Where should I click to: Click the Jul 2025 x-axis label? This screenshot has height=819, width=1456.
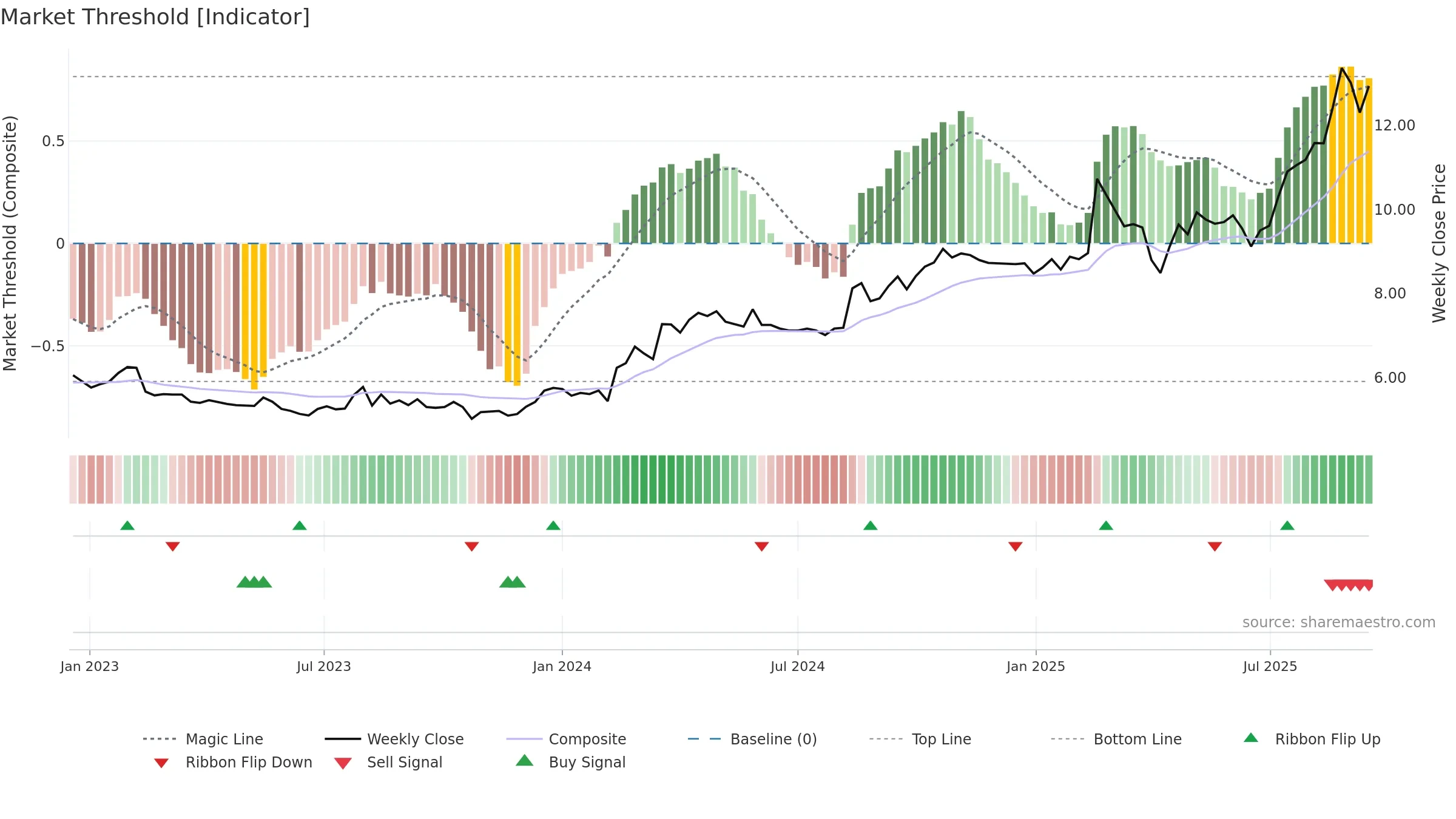tap(1270, 667)
